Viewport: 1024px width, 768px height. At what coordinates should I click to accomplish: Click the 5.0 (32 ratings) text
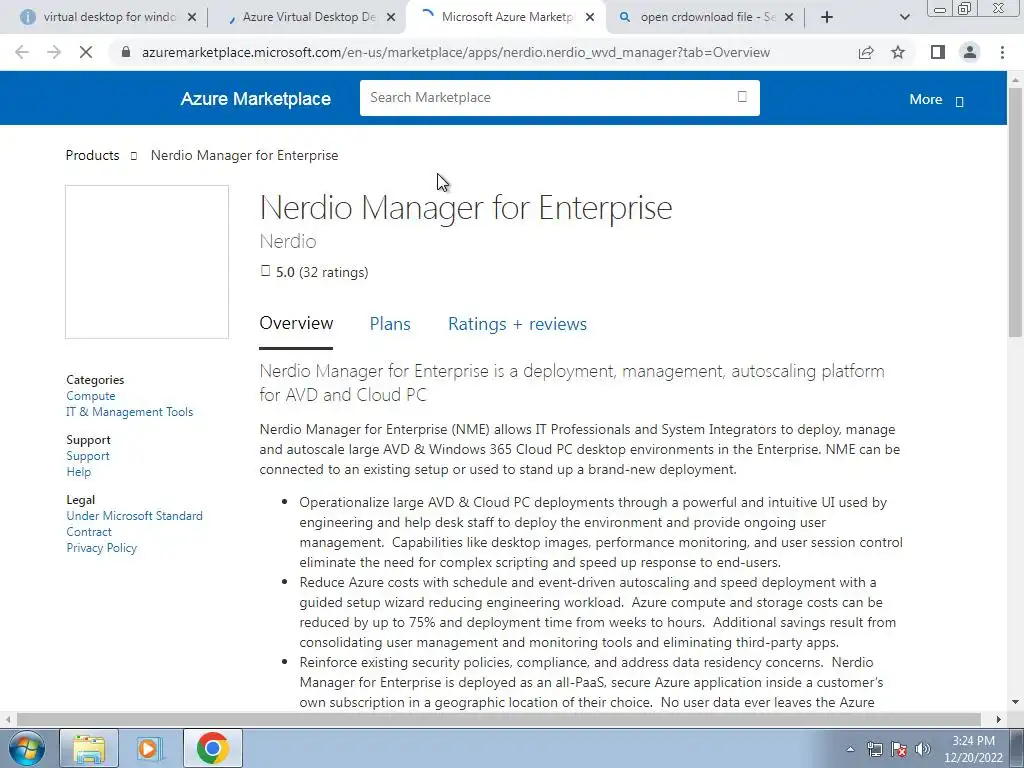[x=322, y=272]
